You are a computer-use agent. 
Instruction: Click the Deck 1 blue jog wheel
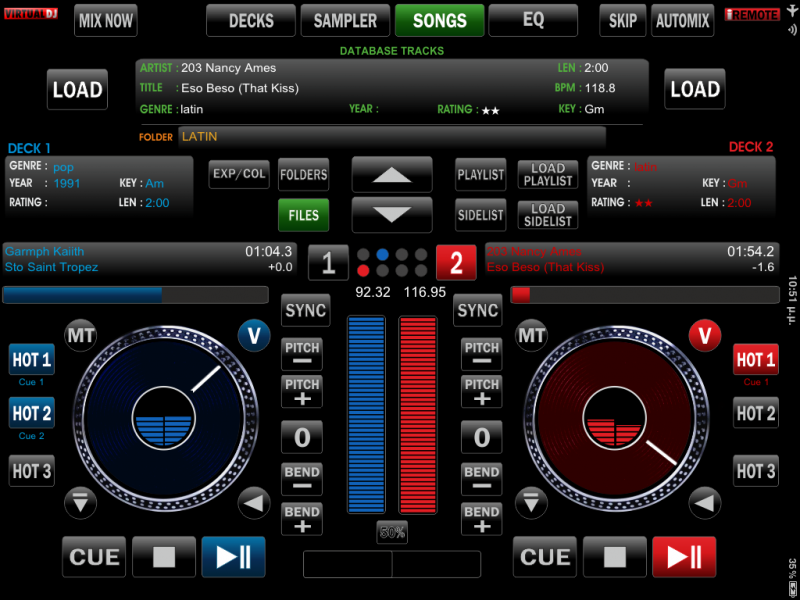pyautogui.click(x=165, y=419)
